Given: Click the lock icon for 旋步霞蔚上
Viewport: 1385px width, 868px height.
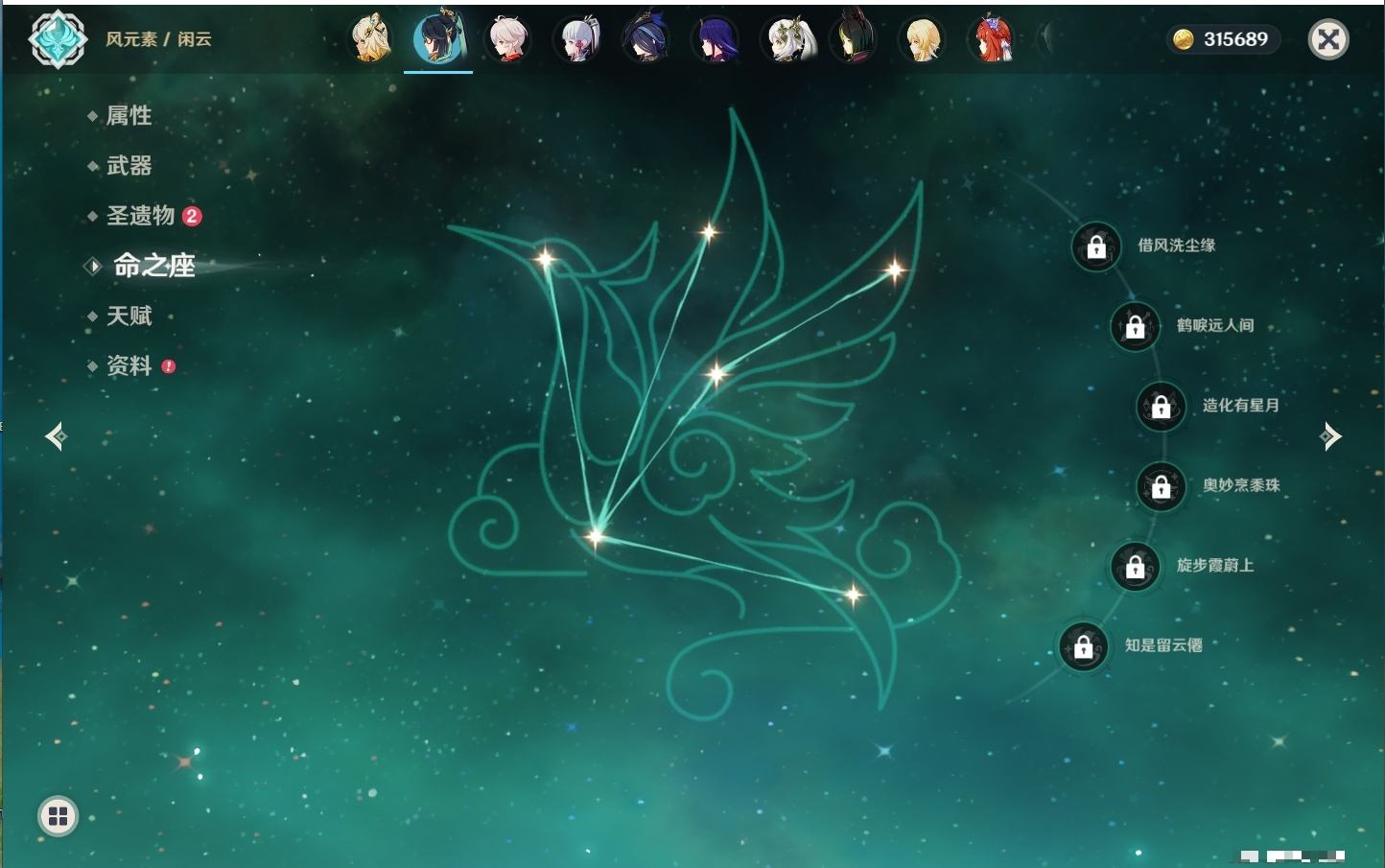Looking at the screenshot, I should point(1135,566).
